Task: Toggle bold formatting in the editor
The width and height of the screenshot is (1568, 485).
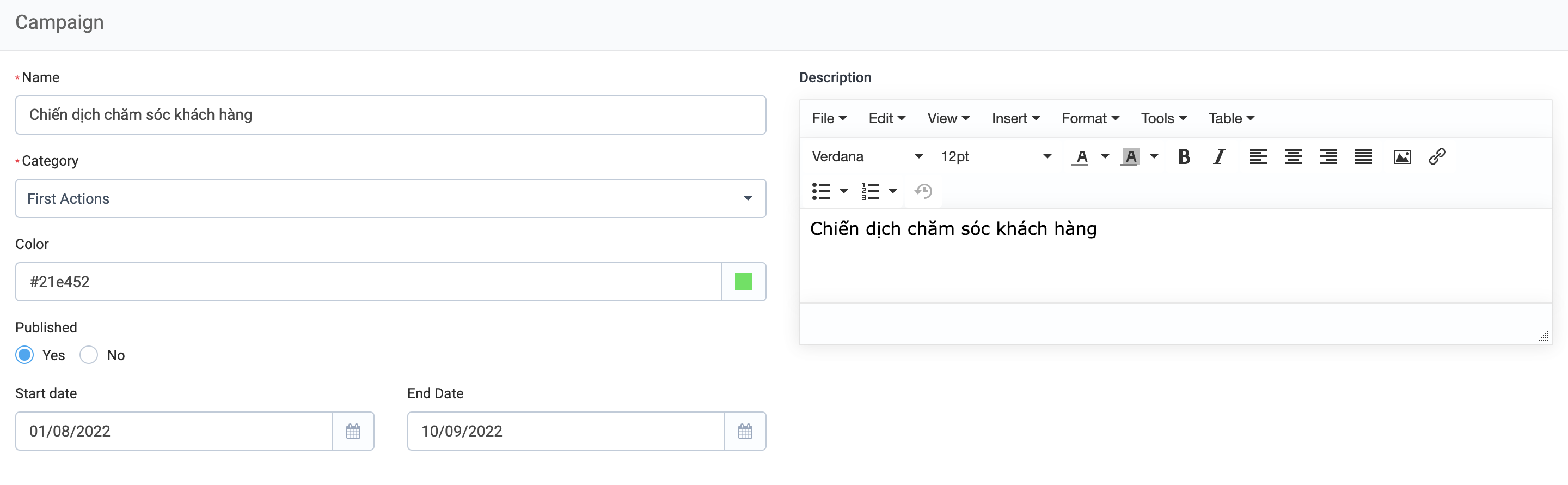Action: coord(1184,156)
